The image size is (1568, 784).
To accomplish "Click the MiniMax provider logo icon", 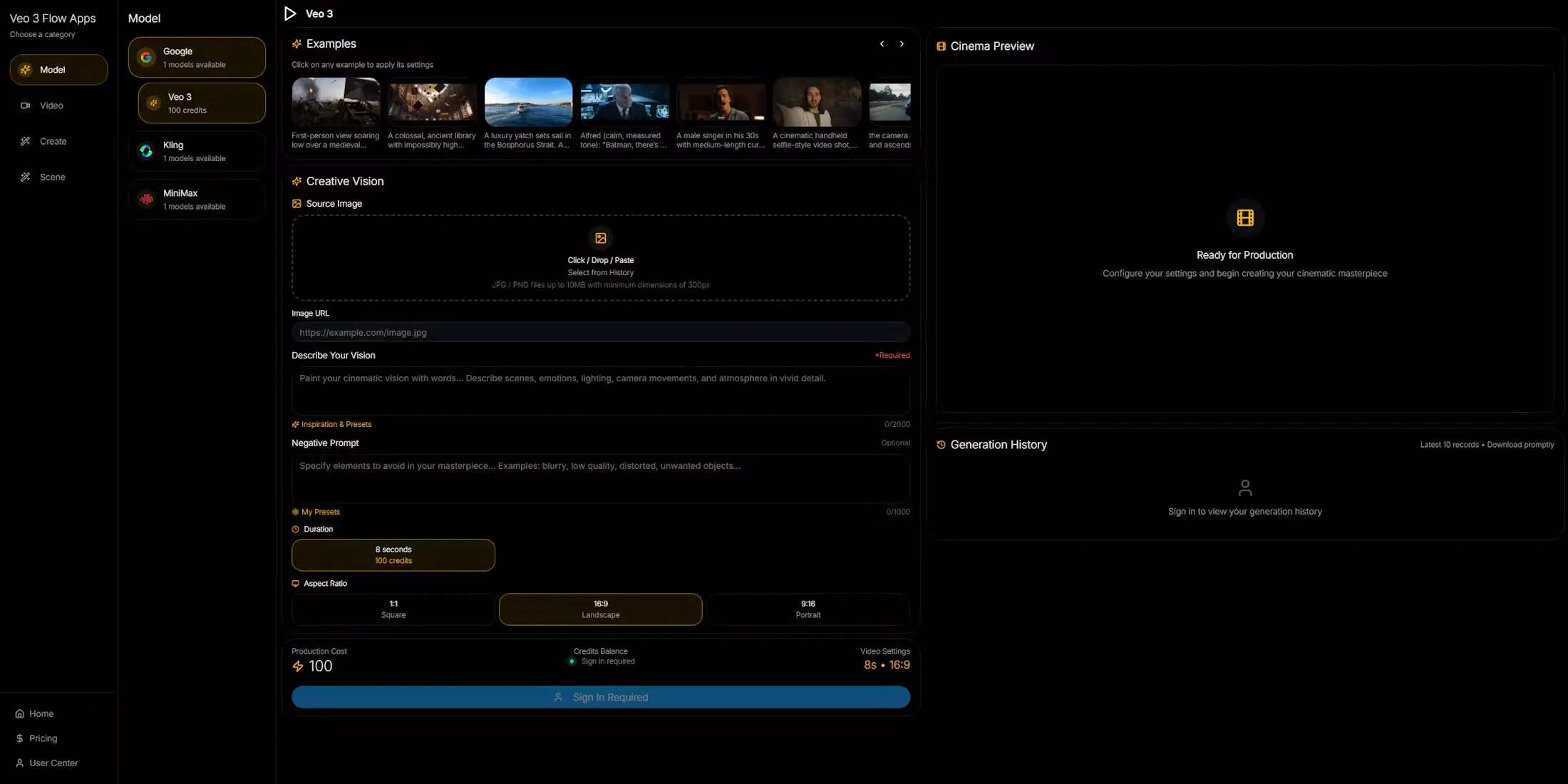I will [x=146, y=200].
